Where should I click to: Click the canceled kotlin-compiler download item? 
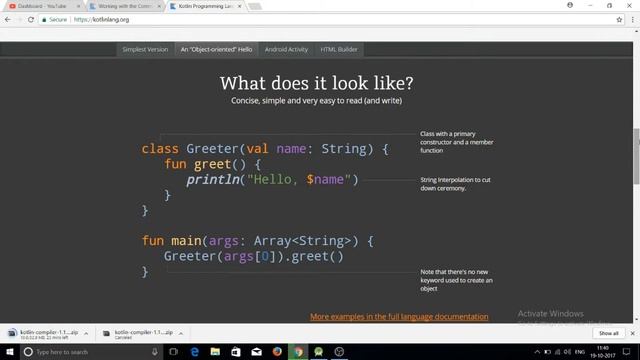point(138,334)
